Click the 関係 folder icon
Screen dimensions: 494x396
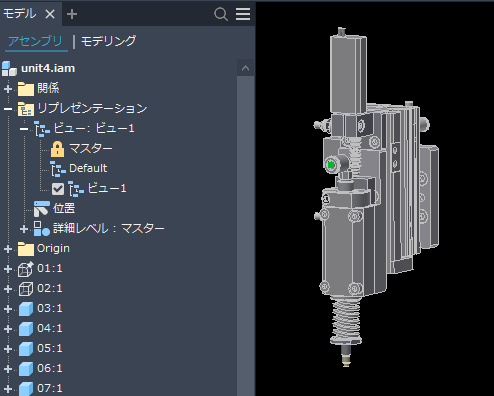[26, 89]
